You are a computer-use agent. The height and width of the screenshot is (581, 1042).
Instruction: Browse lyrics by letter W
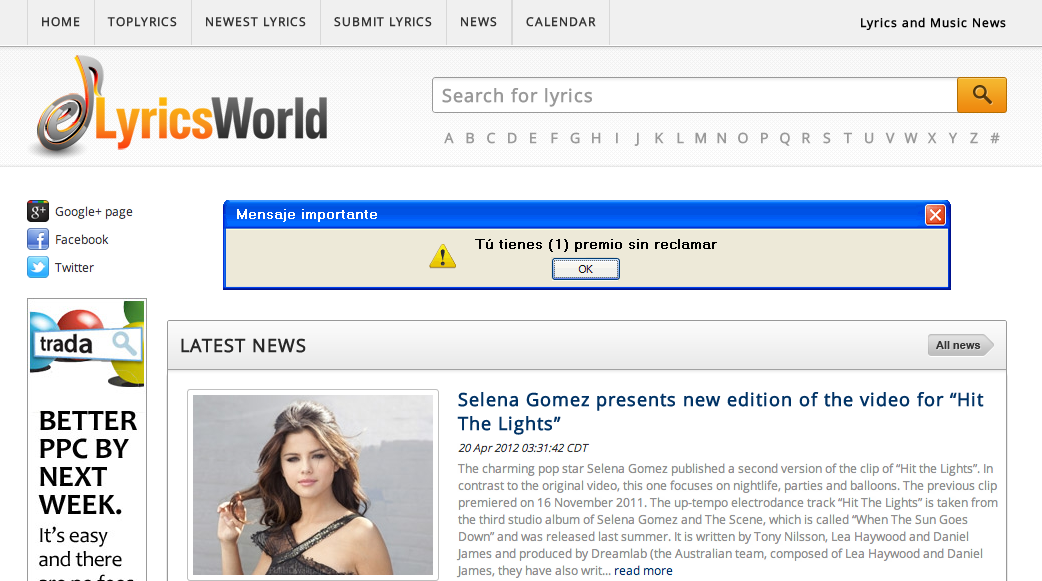911,138
